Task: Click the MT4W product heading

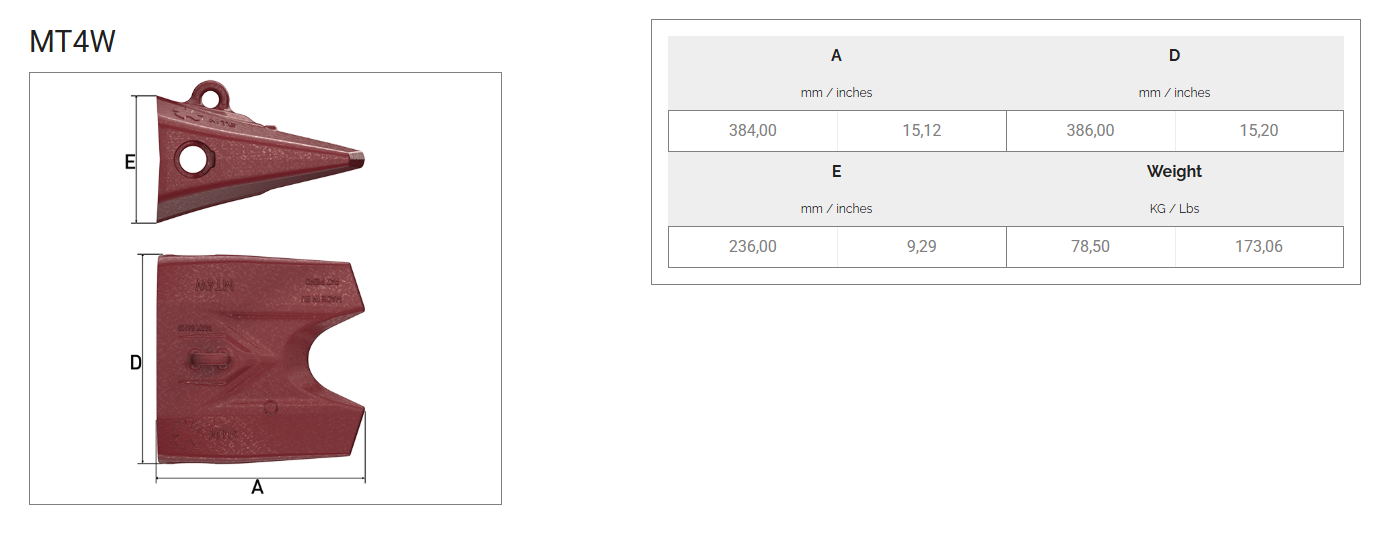Action: pyautogui.click(x=73, y=42)
